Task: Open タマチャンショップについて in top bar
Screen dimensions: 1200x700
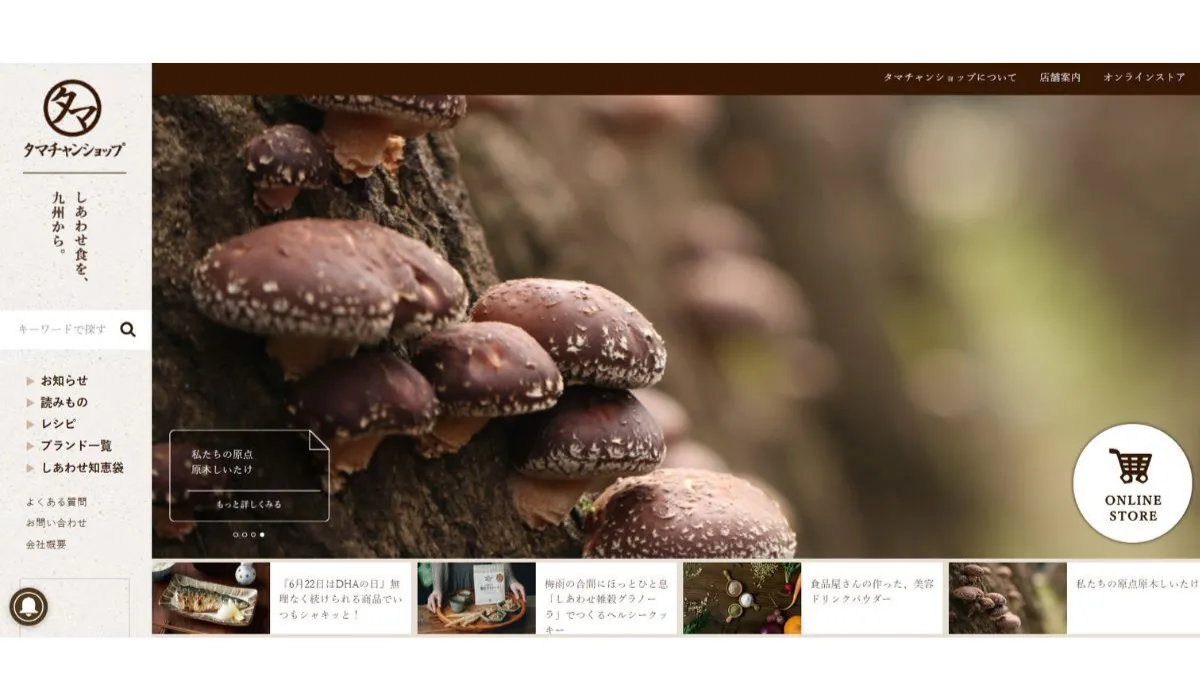Action: point(949,78)
